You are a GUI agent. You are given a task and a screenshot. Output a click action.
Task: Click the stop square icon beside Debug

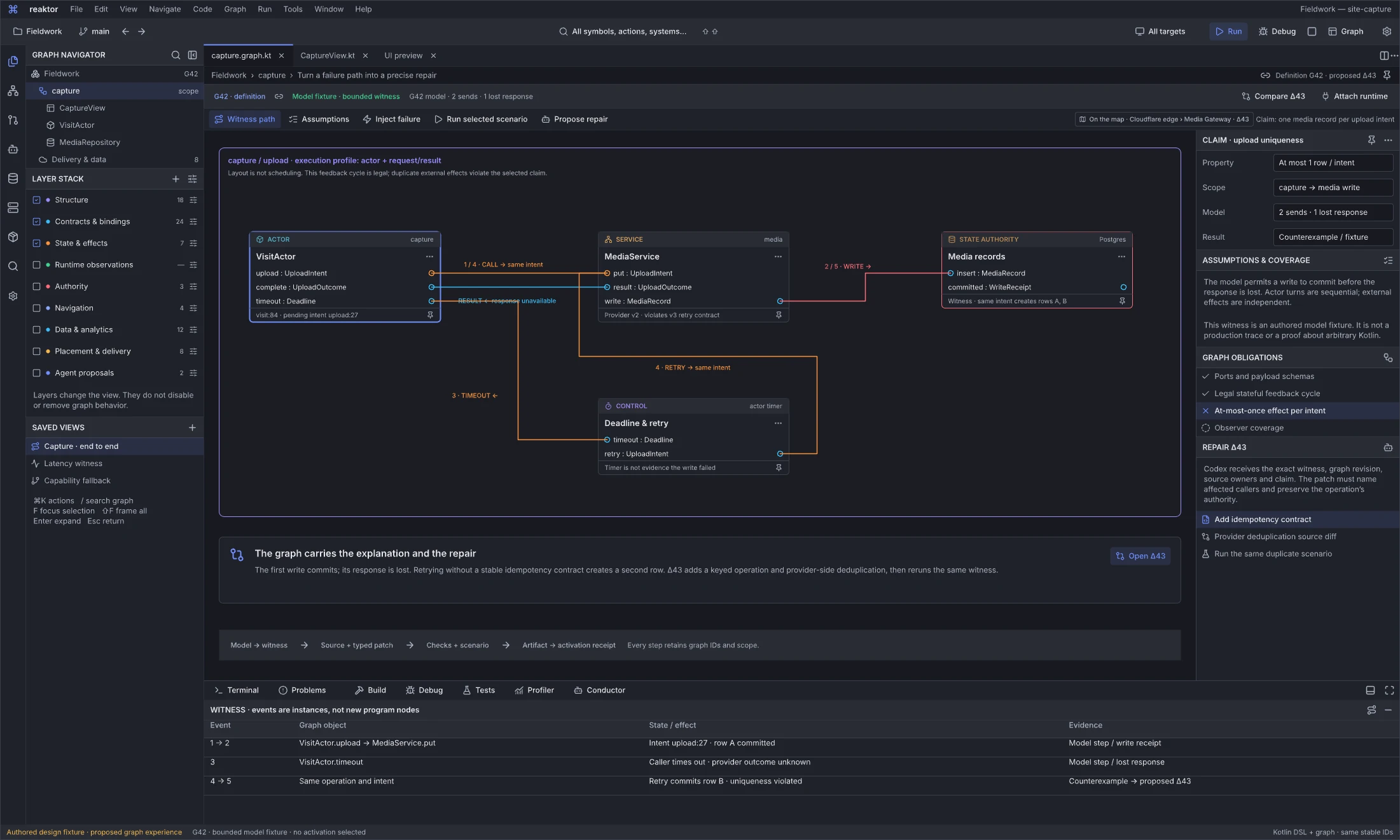pos(1312,31)
